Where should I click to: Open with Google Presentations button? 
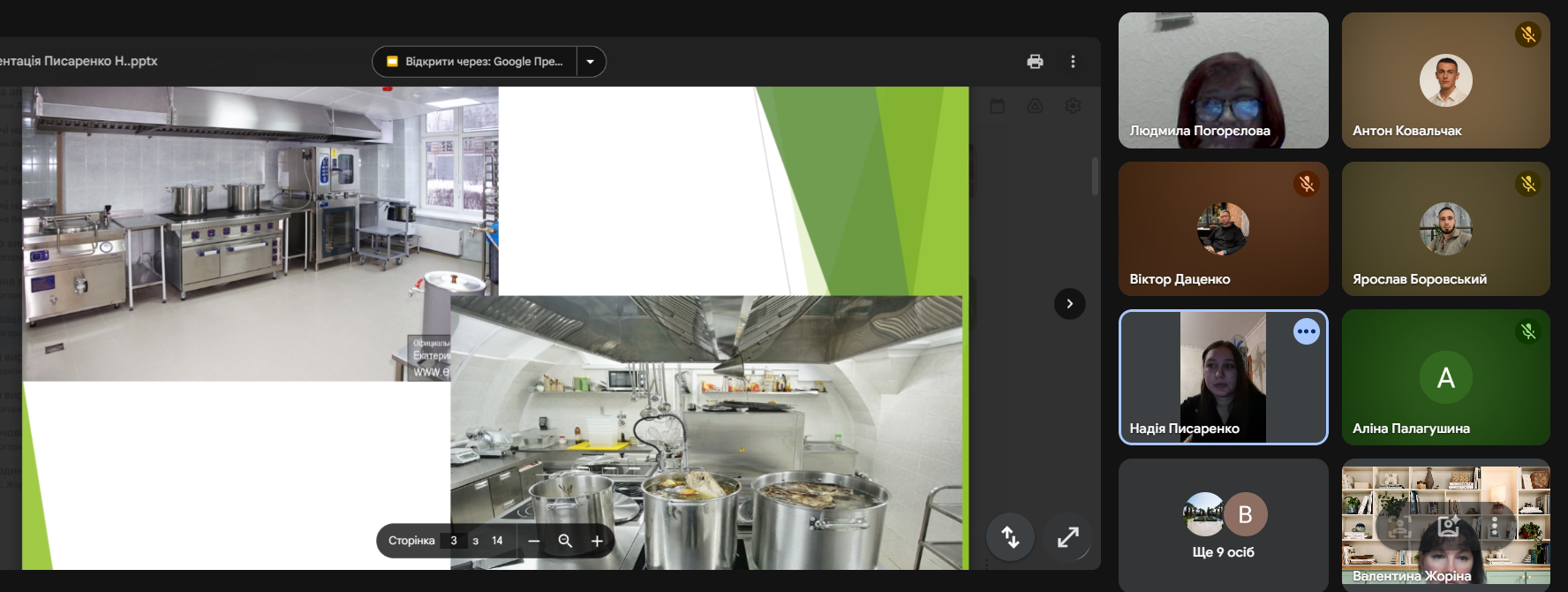(475, 62)
